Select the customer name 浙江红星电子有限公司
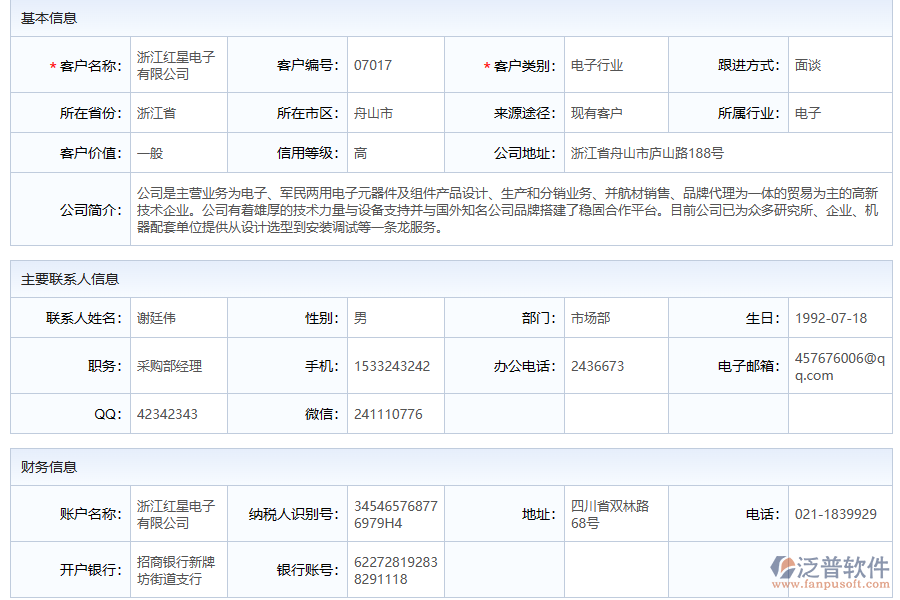The height and width of the screenshot is (600, 900). (177, 64)
